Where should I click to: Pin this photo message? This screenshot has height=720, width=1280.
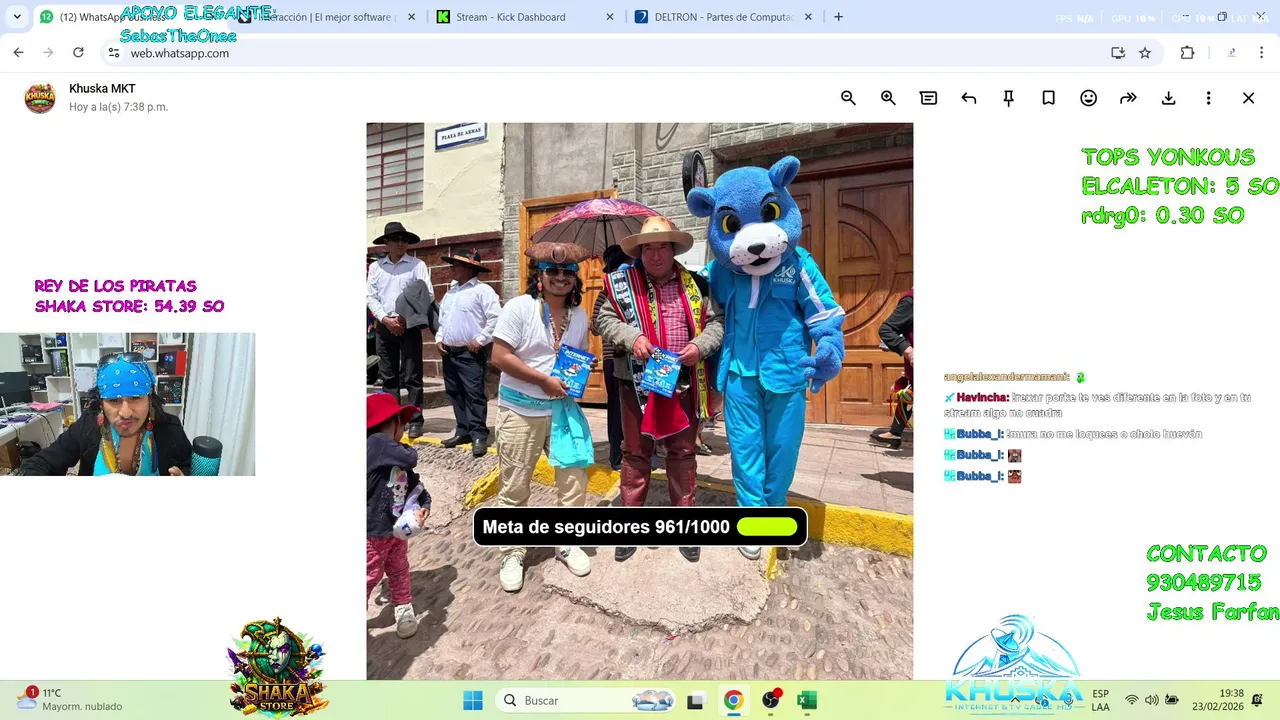[x=1008, y=98]
